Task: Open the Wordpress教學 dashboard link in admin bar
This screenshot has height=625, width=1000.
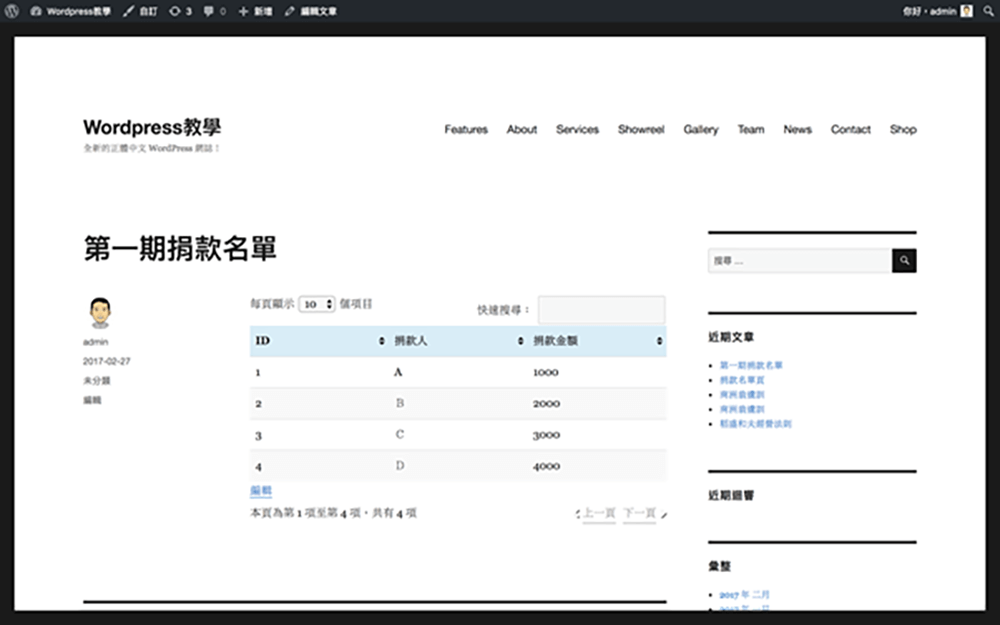Action: click(70, 11)
